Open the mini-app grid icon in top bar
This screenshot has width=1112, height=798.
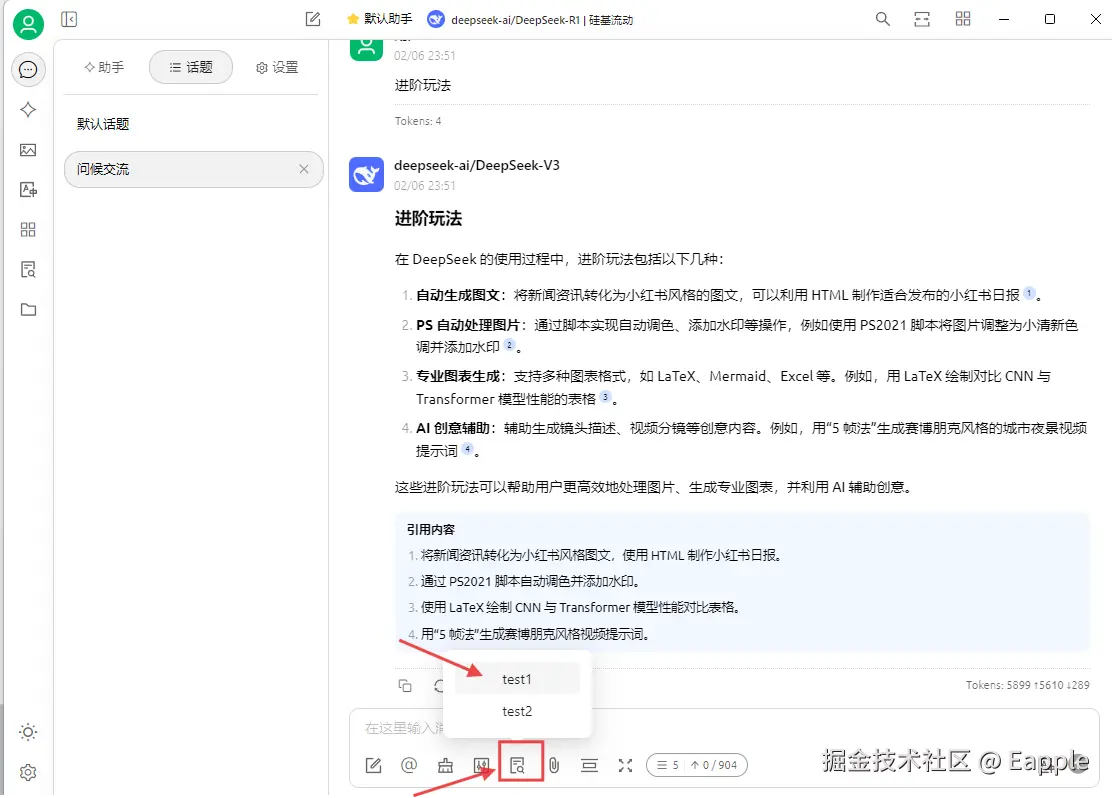[962, 19]
